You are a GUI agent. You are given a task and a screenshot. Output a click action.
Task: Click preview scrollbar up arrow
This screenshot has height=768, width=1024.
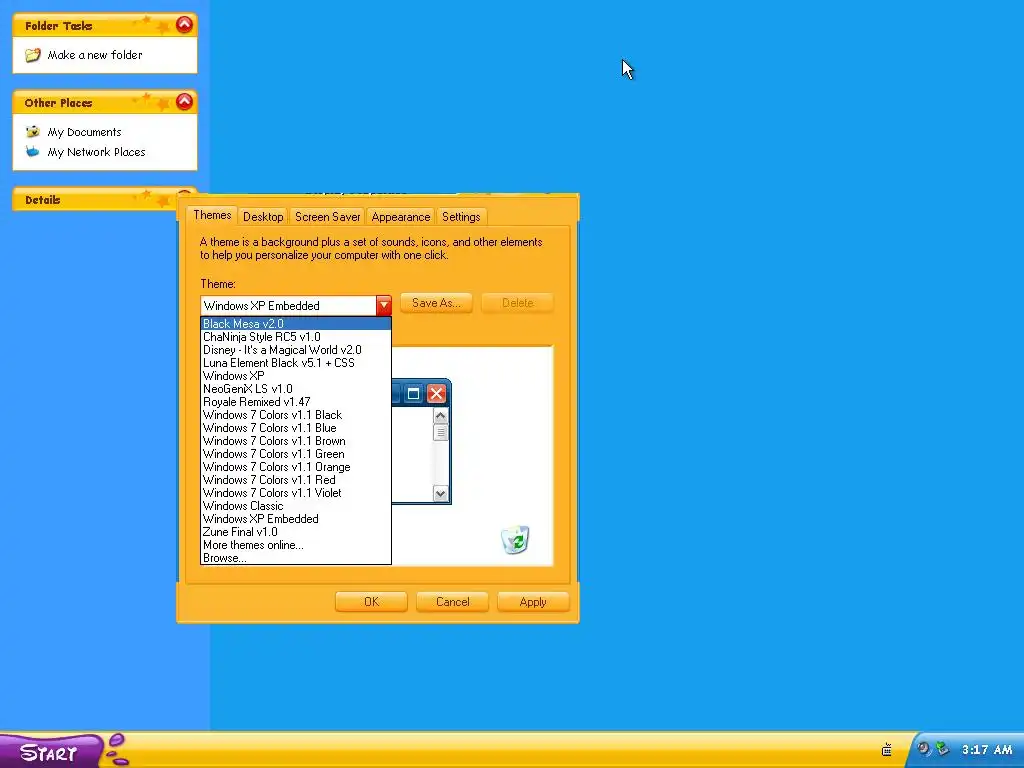[x=441, y=416]
